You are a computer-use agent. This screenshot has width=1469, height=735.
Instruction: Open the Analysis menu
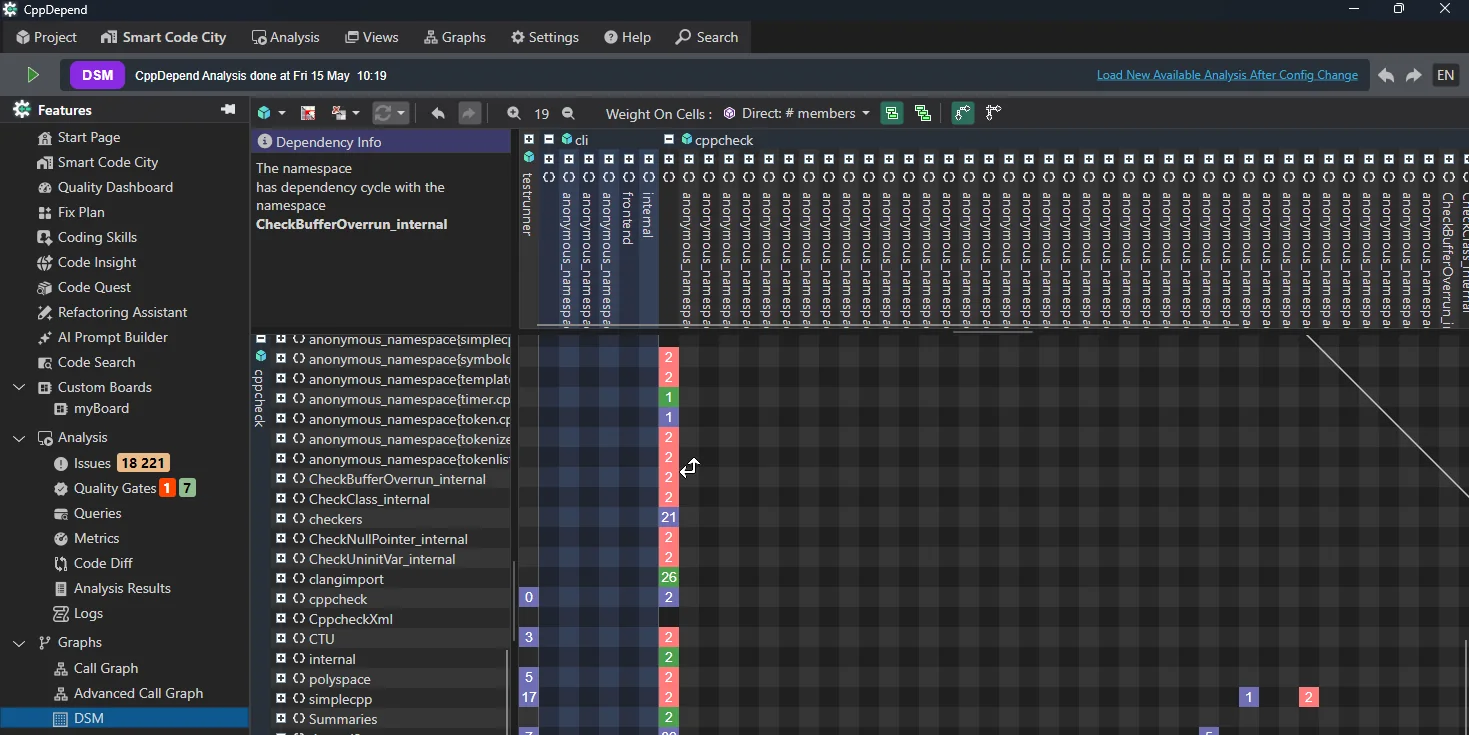286,37
